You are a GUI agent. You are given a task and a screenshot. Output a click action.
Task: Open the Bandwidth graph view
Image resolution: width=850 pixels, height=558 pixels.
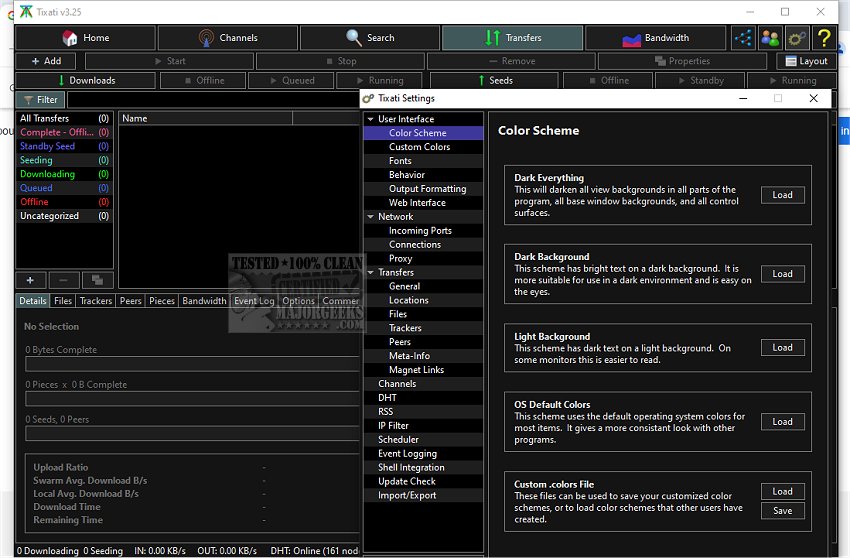pyautogui.click(x=655, y=38)
